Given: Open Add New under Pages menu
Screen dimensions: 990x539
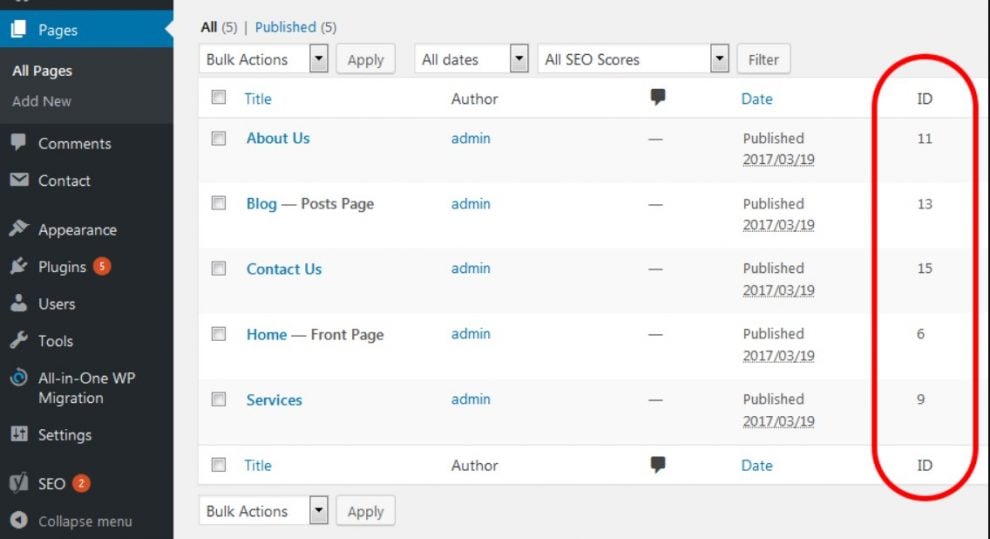Looking at the screenshot, I should (x=42, y=101).
